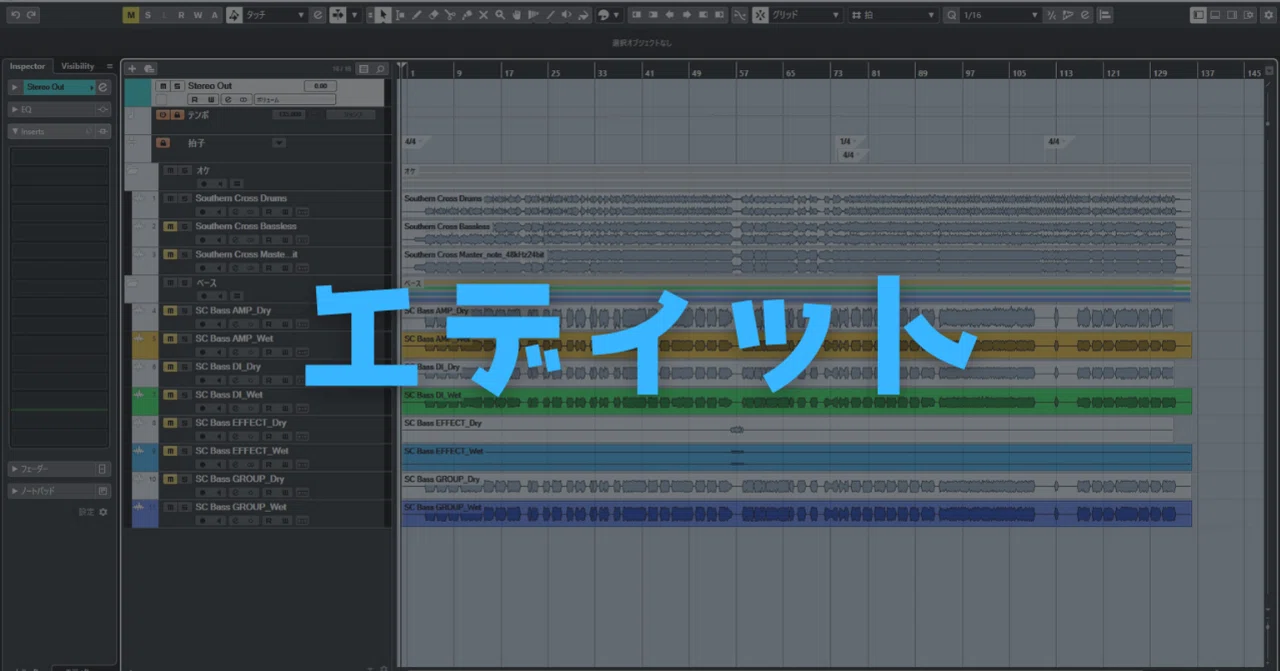Click the Redo arrow icon

(32, 15)
